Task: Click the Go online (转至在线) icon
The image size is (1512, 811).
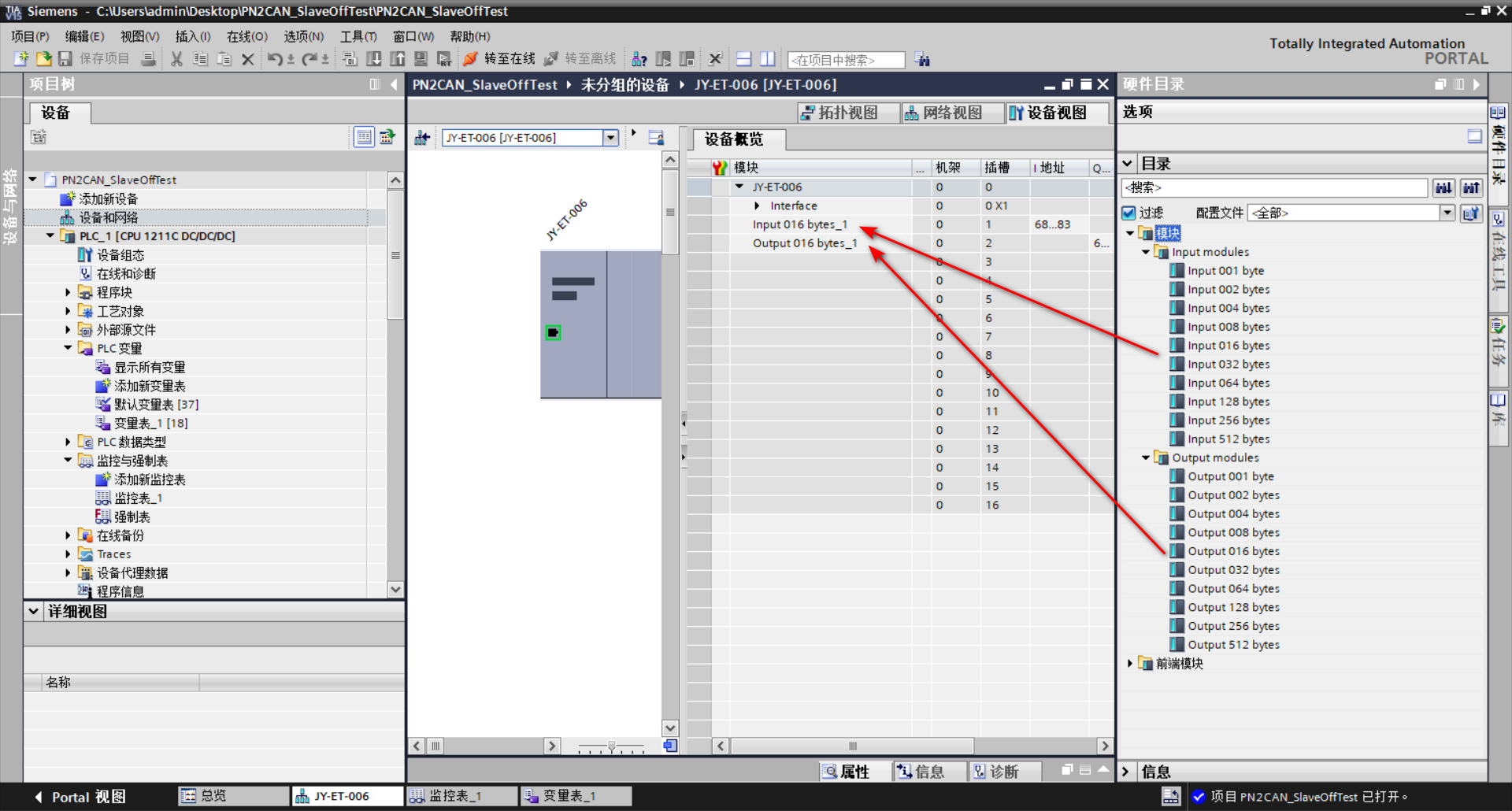Action: [470, 59]
